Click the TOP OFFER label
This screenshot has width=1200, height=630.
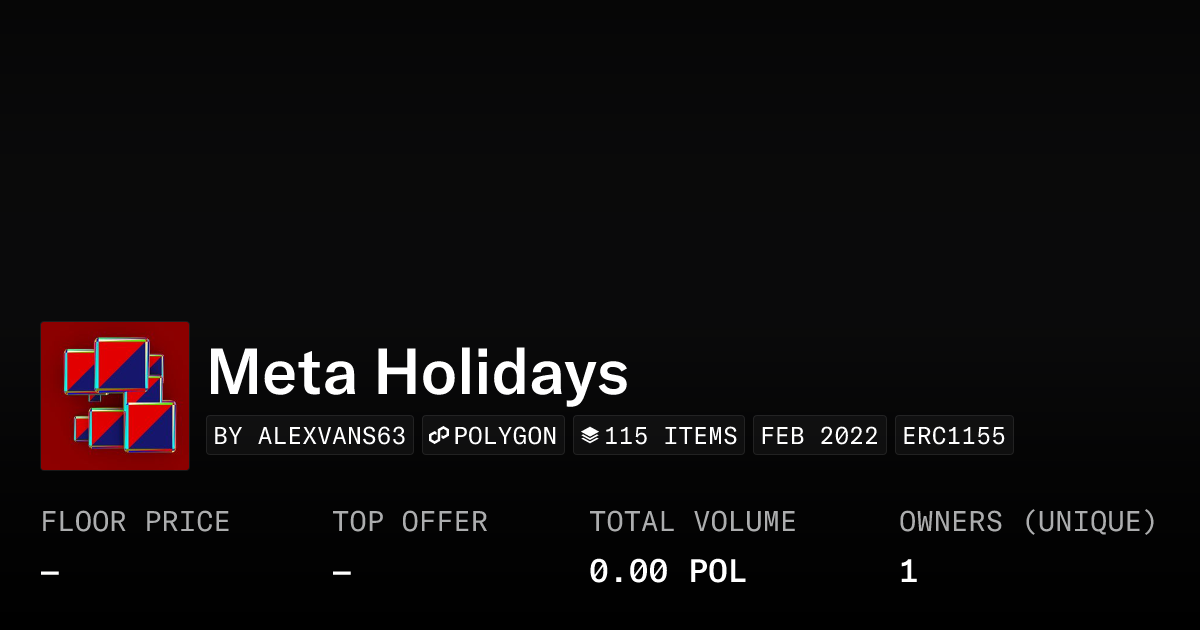click(x=410, y=522)
